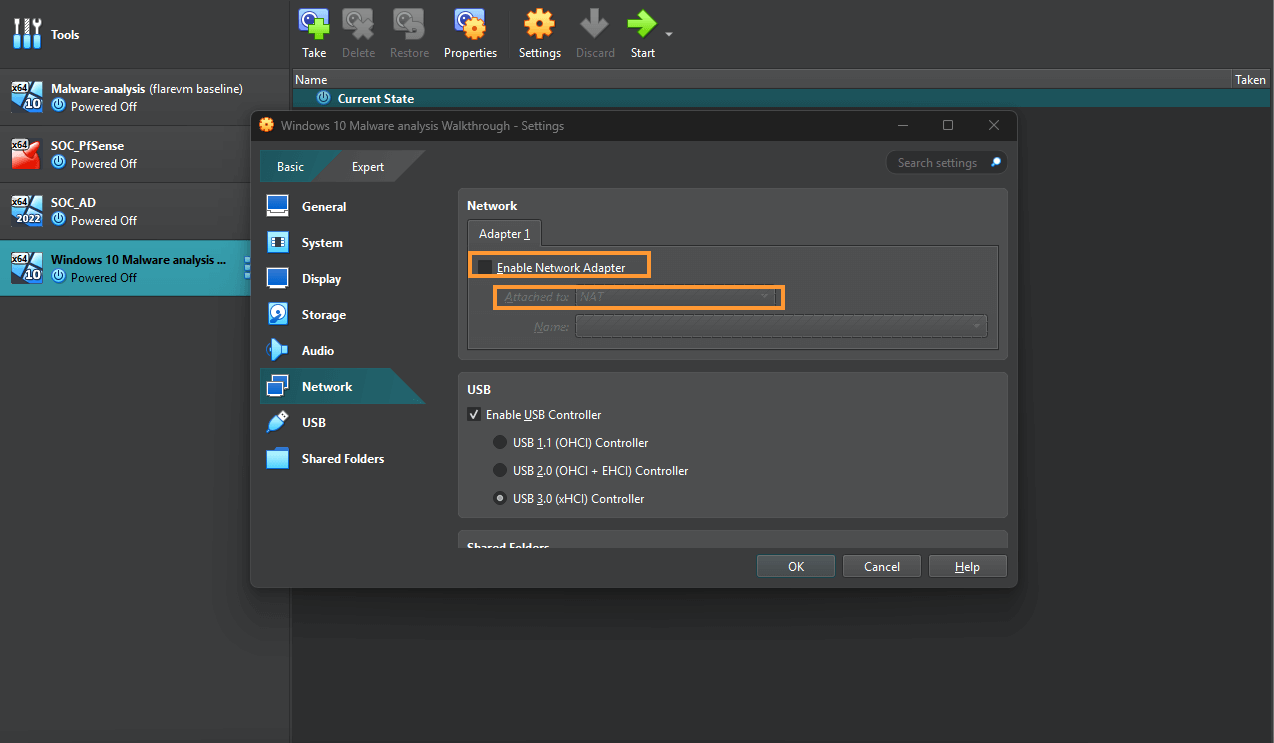The image size is (1274, 743).
Task: Click the green Start arrow icon
Action: (x=642, y=23)
